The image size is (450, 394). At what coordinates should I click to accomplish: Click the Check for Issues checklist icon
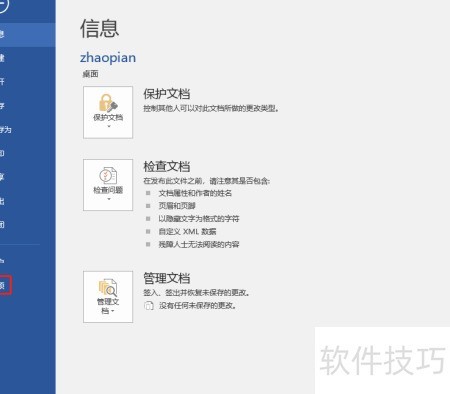108,175
